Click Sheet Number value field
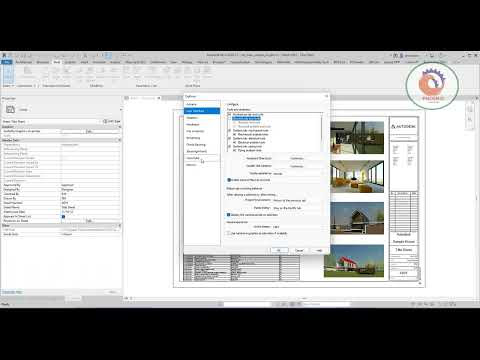Image resolution: width=480 pixels, height=360 pixels. pyautogui.click(x=90, y=203)
